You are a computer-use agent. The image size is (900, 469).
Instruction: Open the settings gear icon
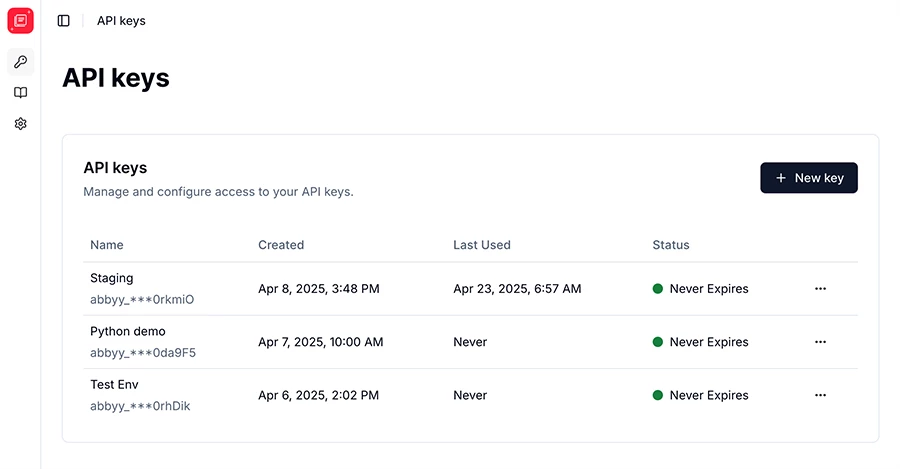21,123
